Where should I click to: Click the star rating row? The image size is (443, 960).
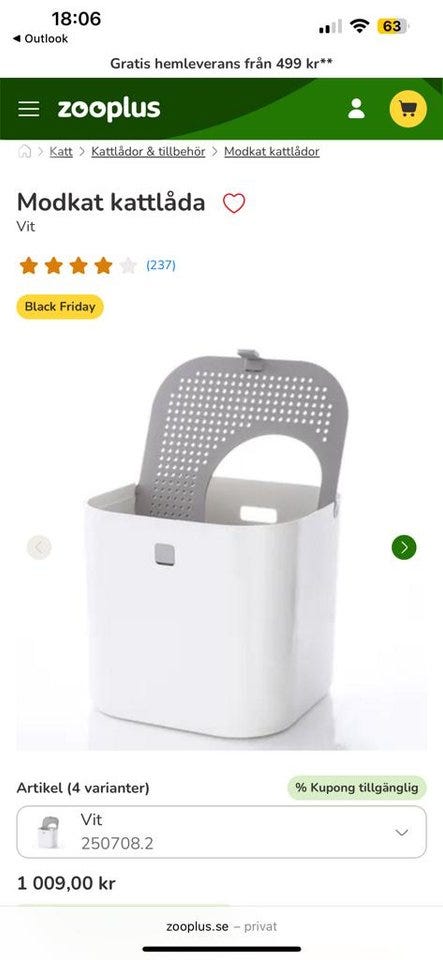(78, 265)
